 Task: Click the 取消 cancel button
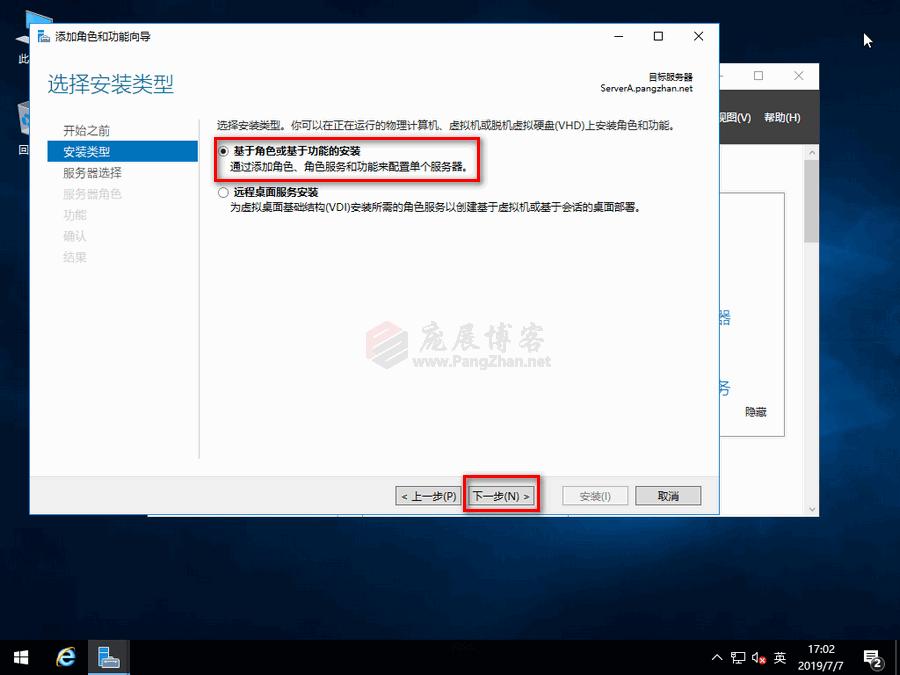[x=667, y=494]
